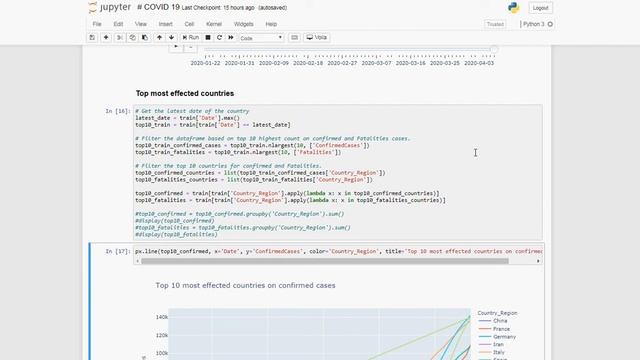Click the horizontal scrollbar of cell In [17]
640x360 pixels.
pos(325,261)
